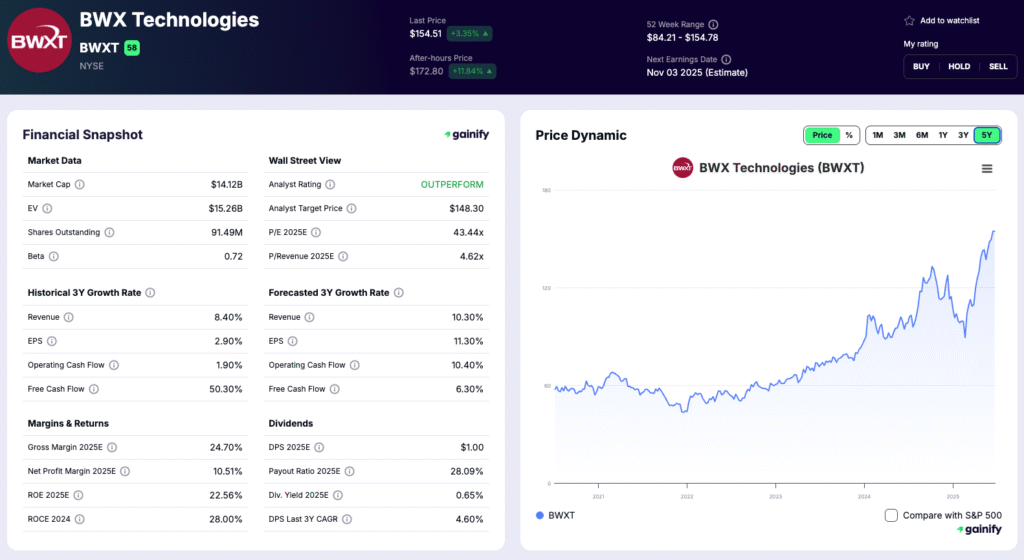
Task: Click info icon beside historical EPS
Action: [52, 341]
